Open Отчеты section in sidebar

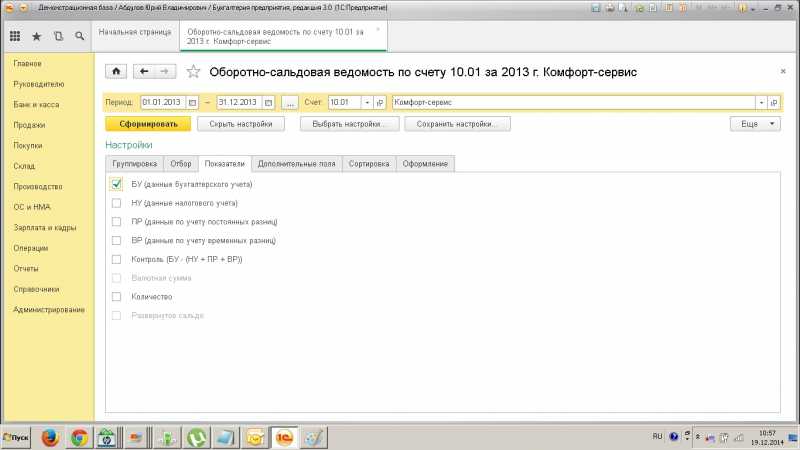(x=26, y=268)
